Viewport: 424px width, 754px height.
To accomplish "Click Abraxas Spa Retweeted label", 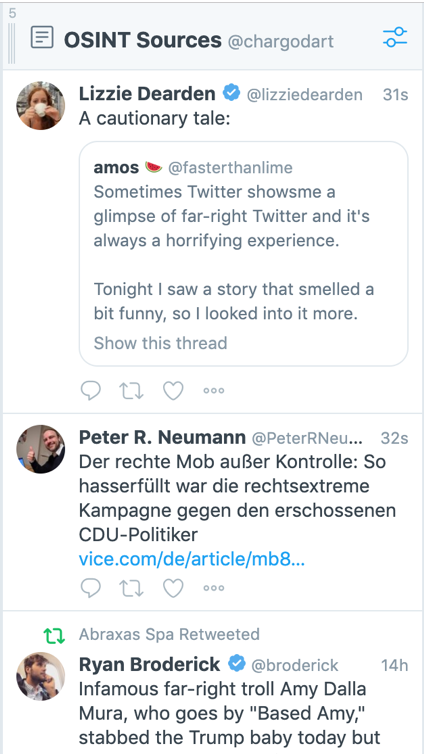I will 169,634.
